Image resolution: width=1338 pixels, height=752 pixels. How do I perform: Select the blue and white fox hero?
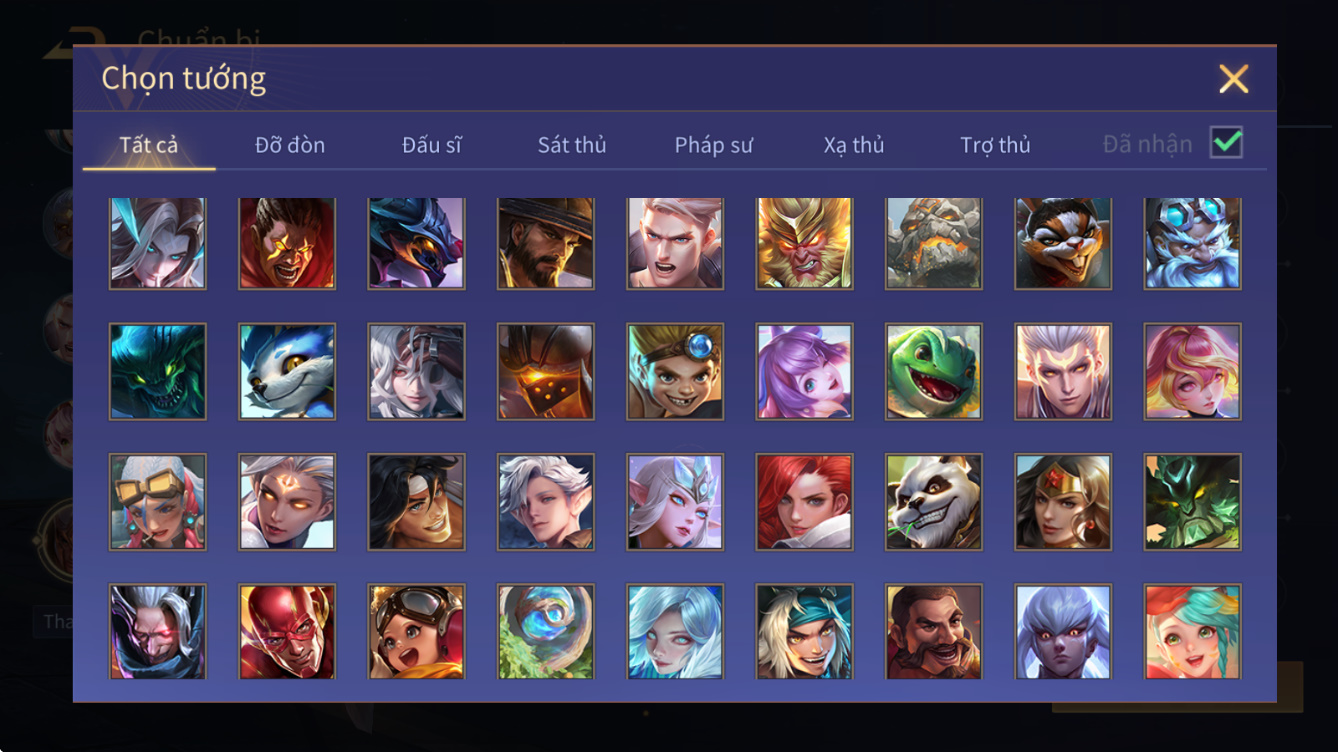287,371
